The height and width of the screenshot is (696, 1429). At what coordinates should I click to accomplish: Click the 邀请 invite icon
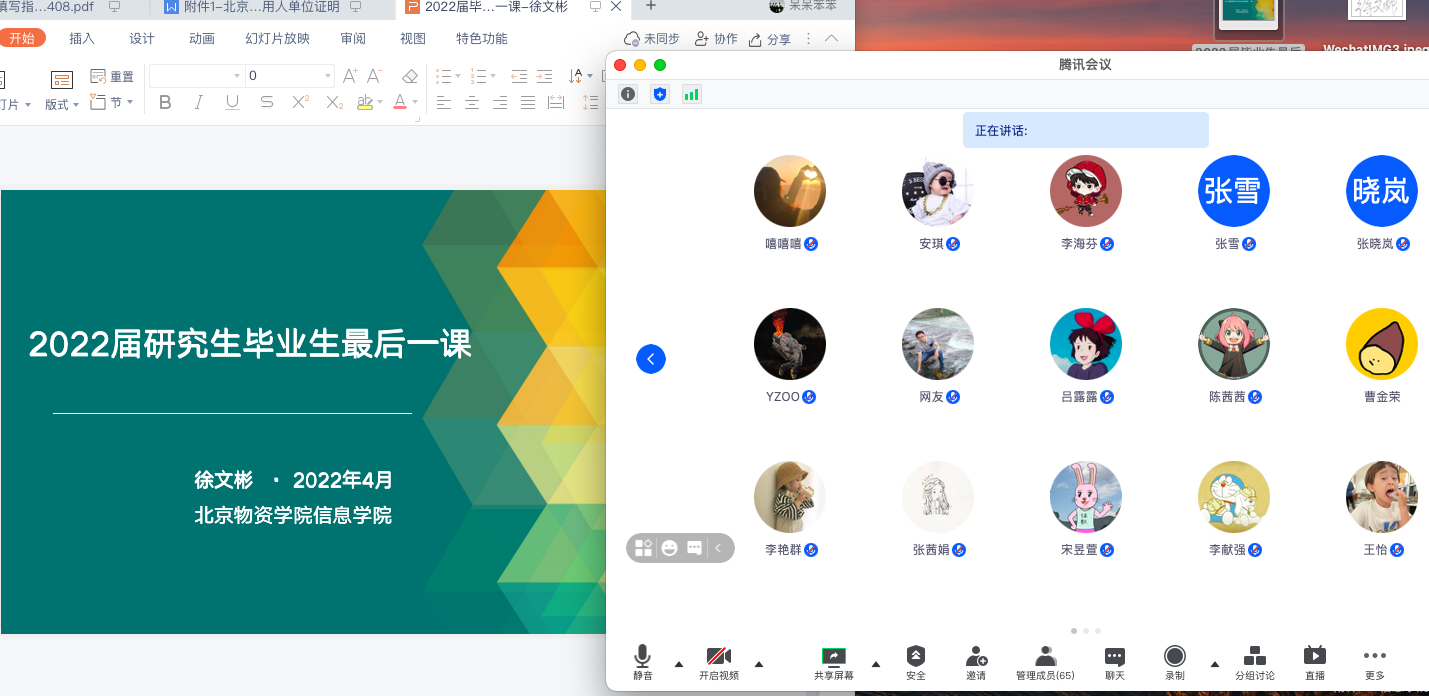[976, 657]
